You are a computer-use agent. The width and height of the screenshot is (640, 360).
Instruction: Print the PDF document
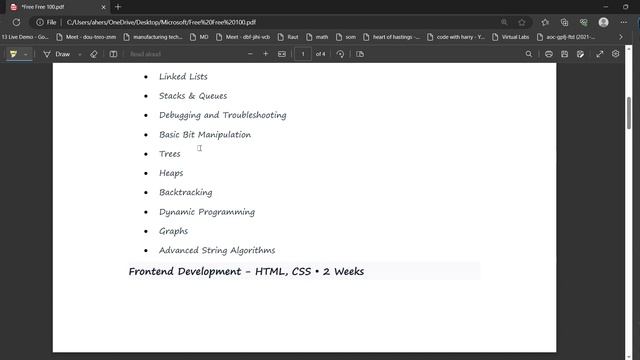pos(549,54)
